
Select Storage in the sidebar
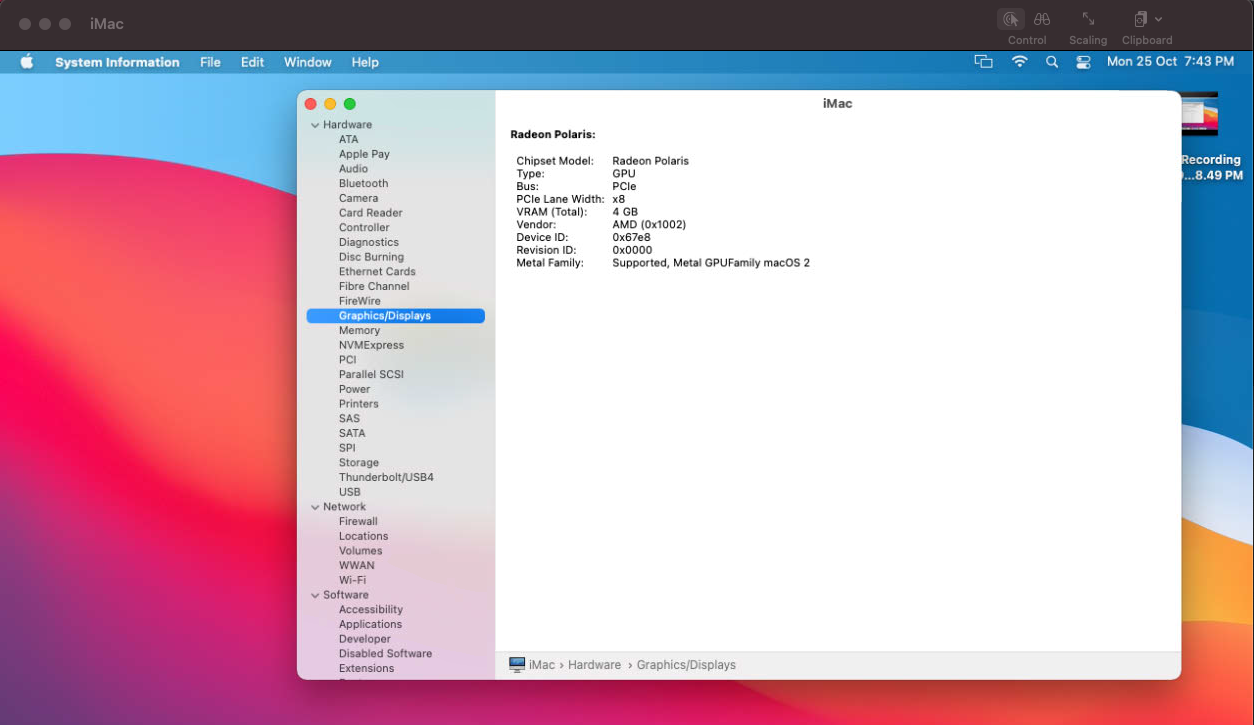tap(358, 463)
